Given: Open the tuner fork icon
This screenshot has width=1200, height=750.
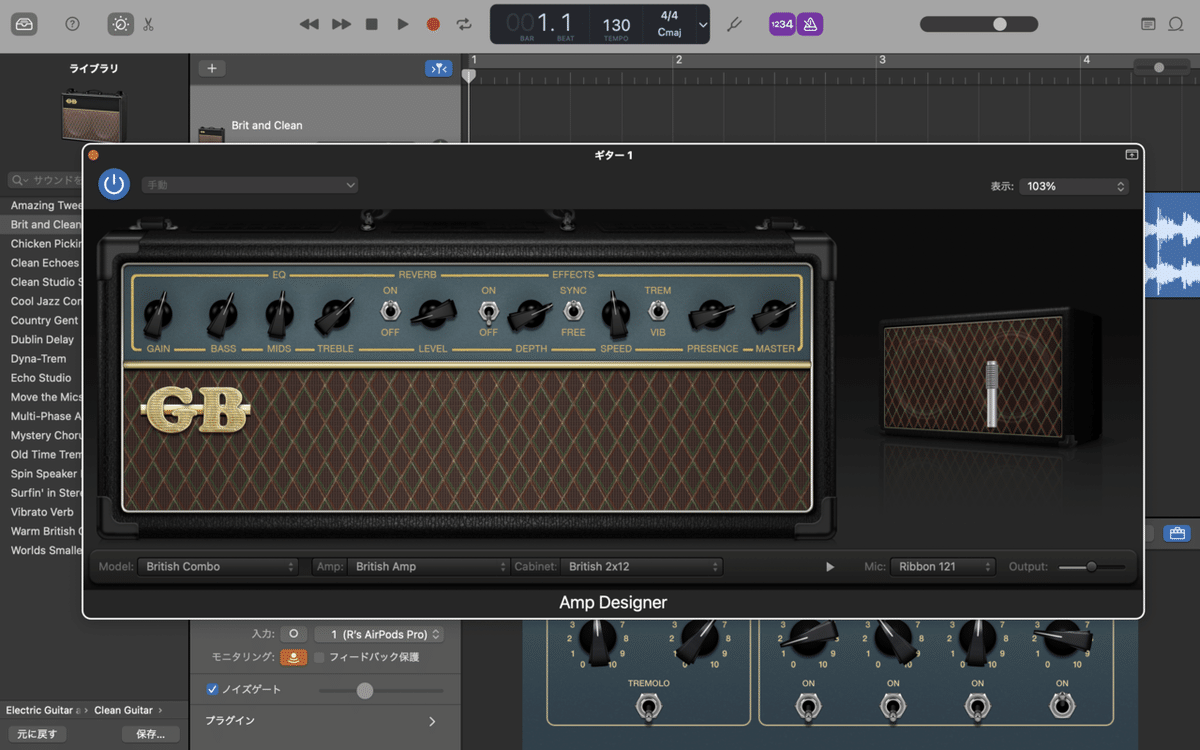Looking at the screenshot, I should click(734, 23).
